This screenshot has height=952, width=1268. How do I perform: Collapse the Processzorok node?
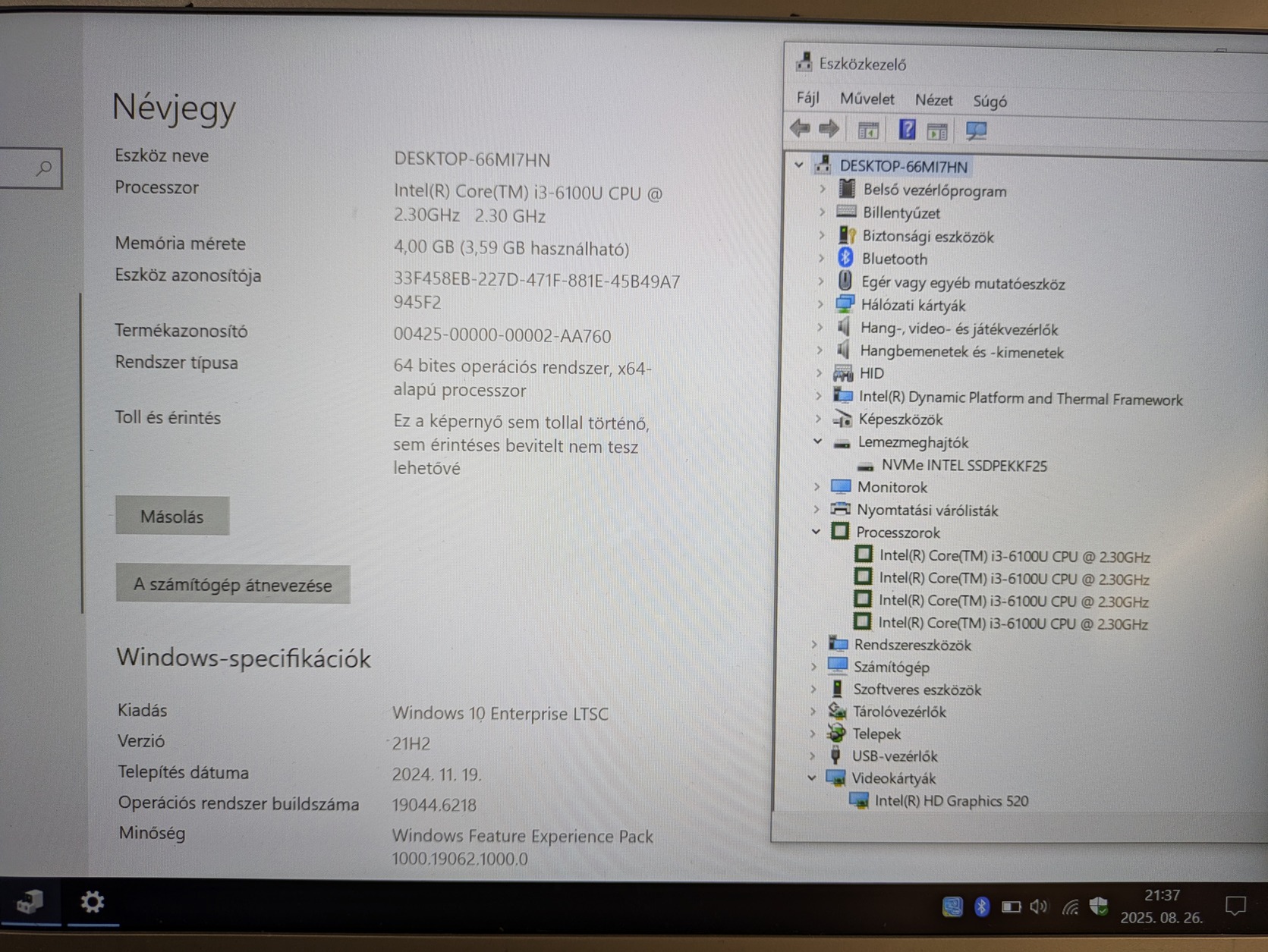(816, 532)
